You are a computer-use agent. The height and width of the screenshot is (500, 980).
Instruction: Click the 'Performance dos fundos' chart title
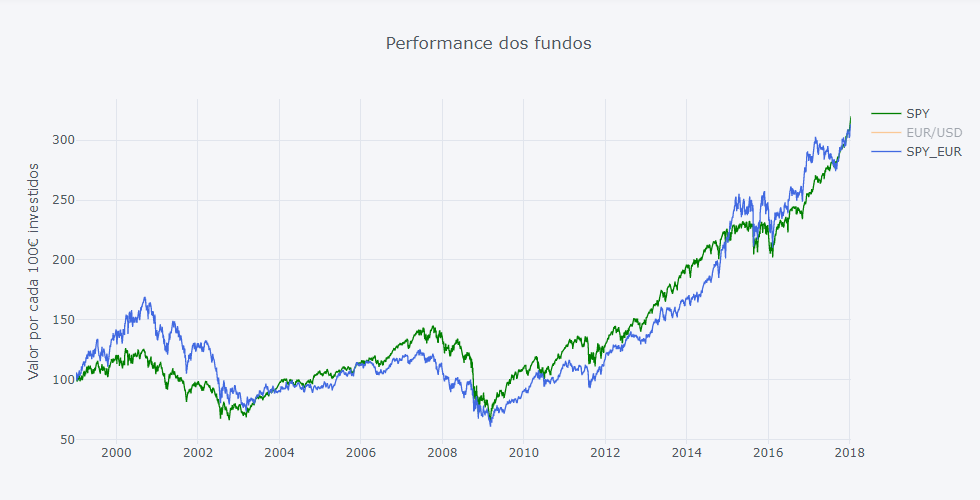(489, 43)
